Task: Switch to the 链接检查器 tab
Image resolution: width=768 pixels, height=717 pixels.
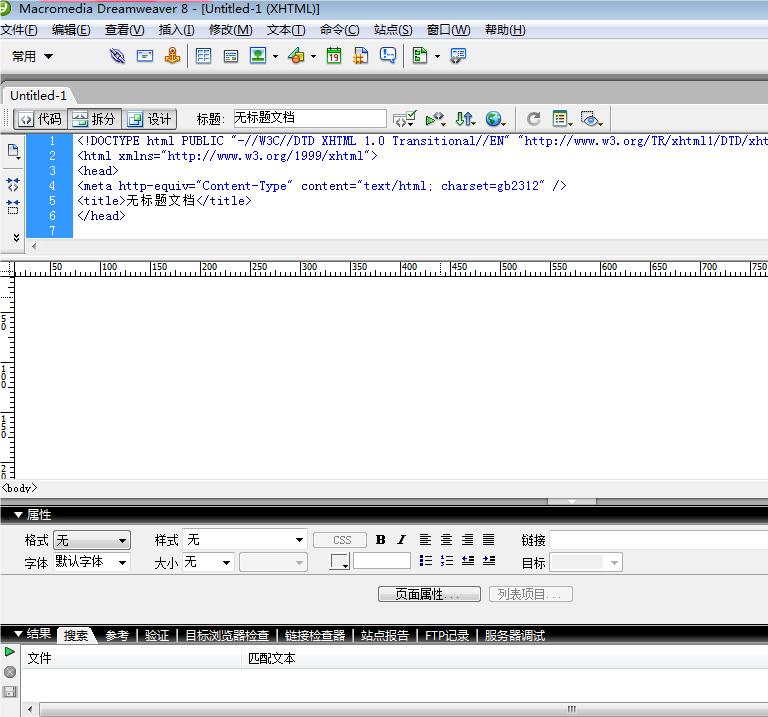Action: coord(315,635)
